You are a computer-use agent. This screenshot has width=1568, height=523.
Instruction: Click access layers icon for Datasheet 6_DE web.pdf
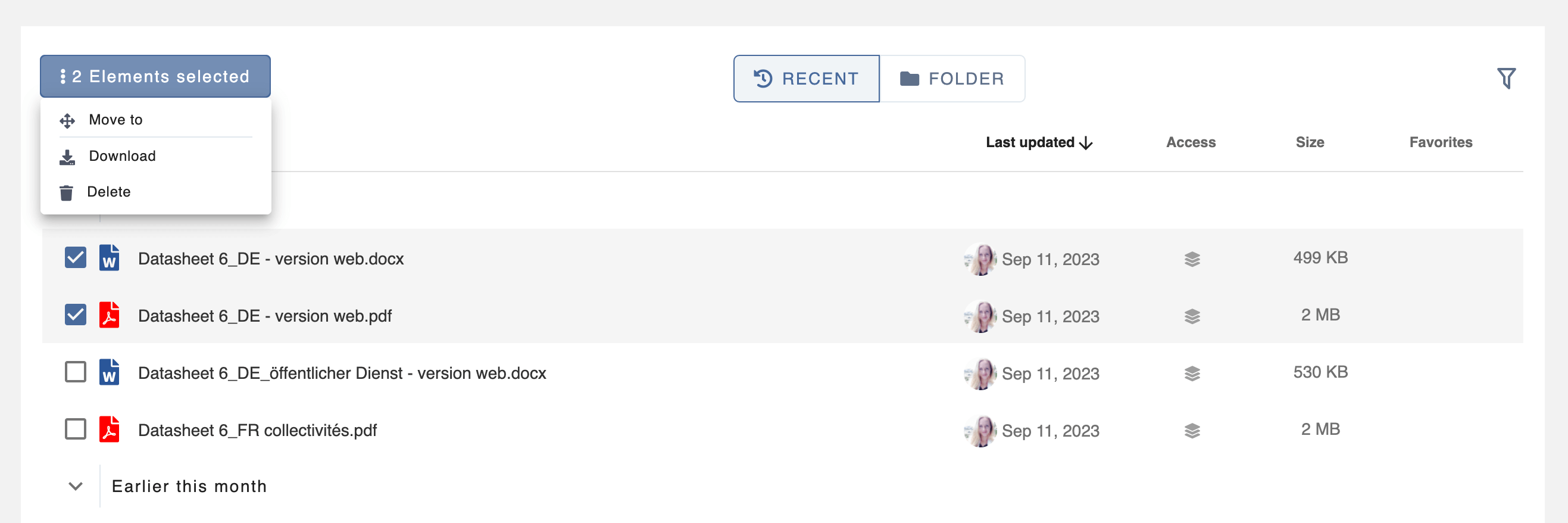tap(1192, 317)
